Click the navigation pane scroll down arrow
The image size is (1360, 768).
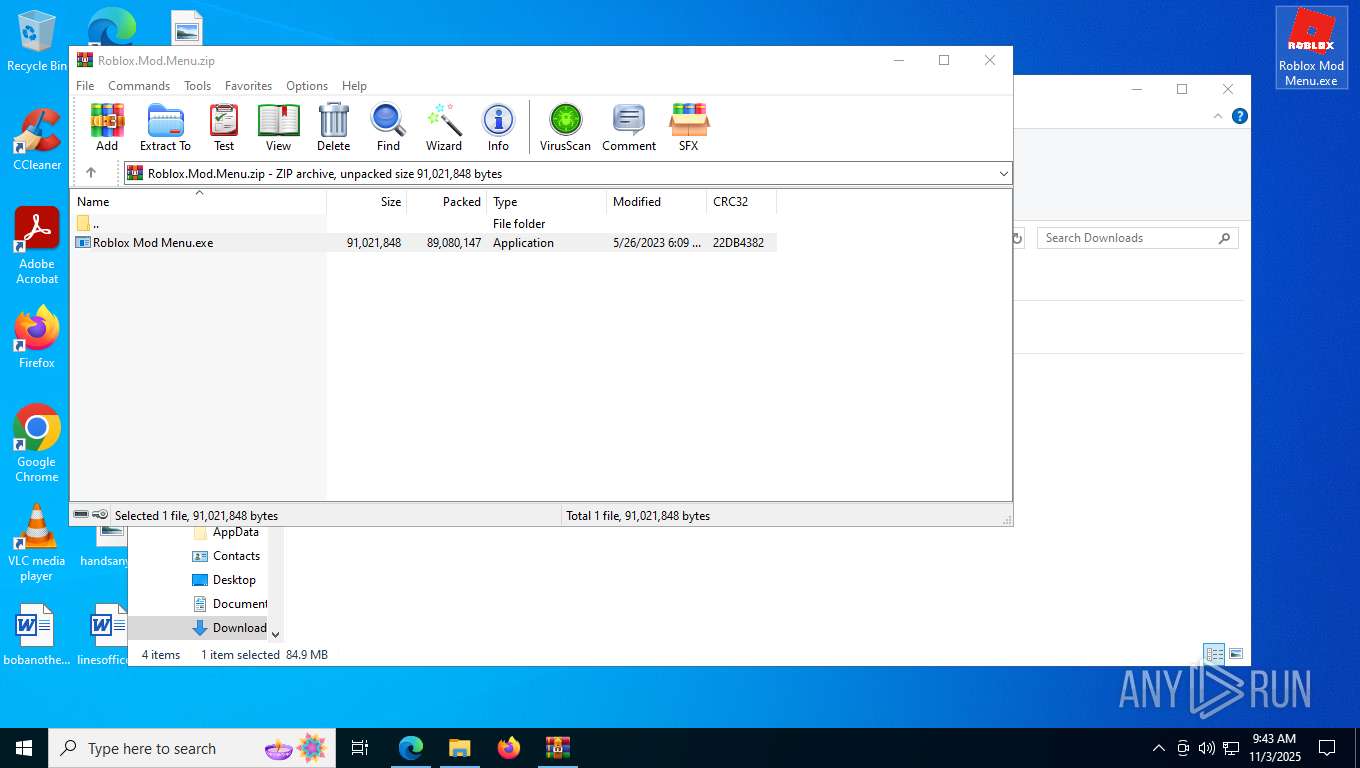point(276,634)
